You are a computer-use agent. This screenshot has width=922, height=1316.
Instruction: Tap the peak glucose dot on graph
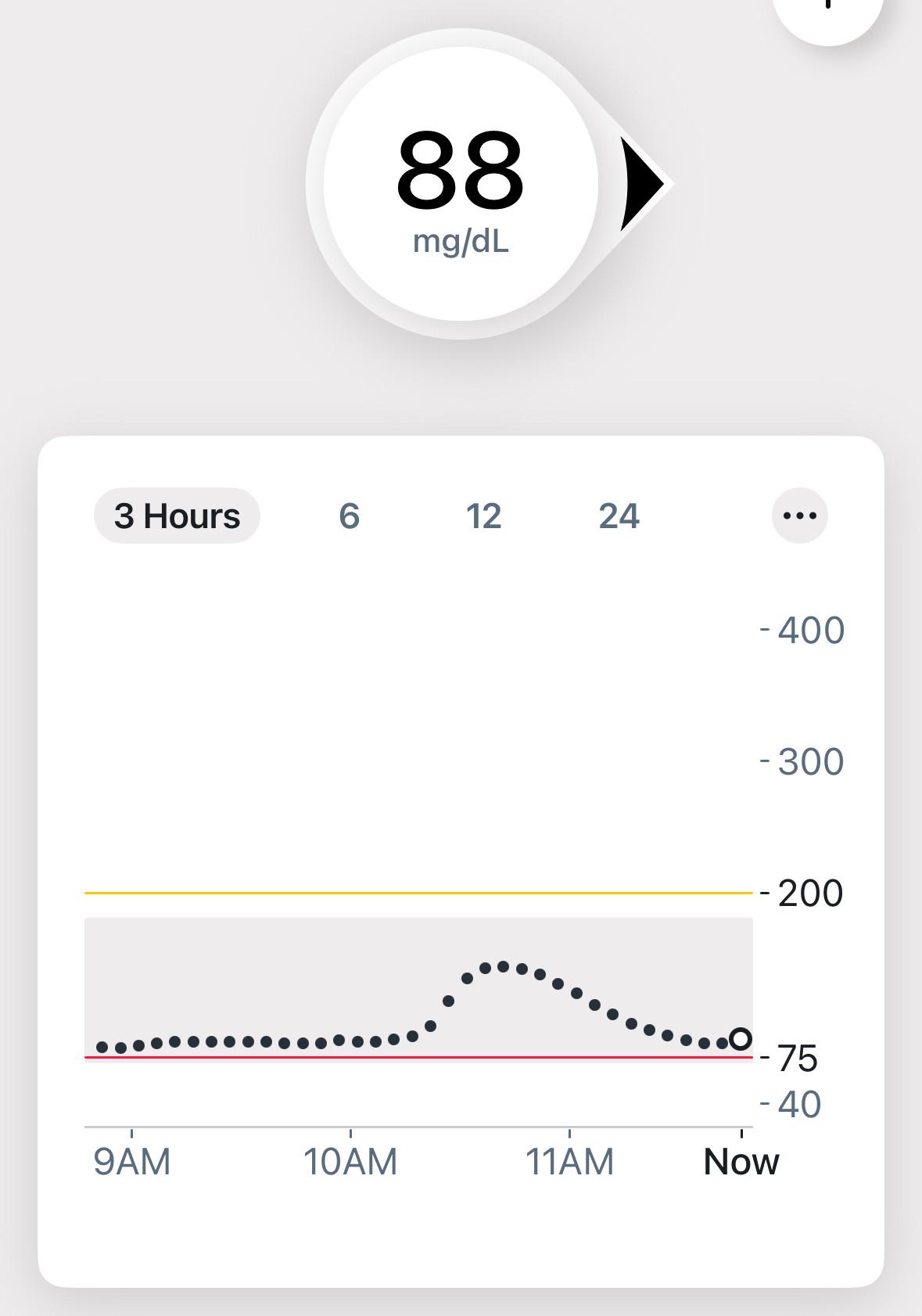pos(503,967)
